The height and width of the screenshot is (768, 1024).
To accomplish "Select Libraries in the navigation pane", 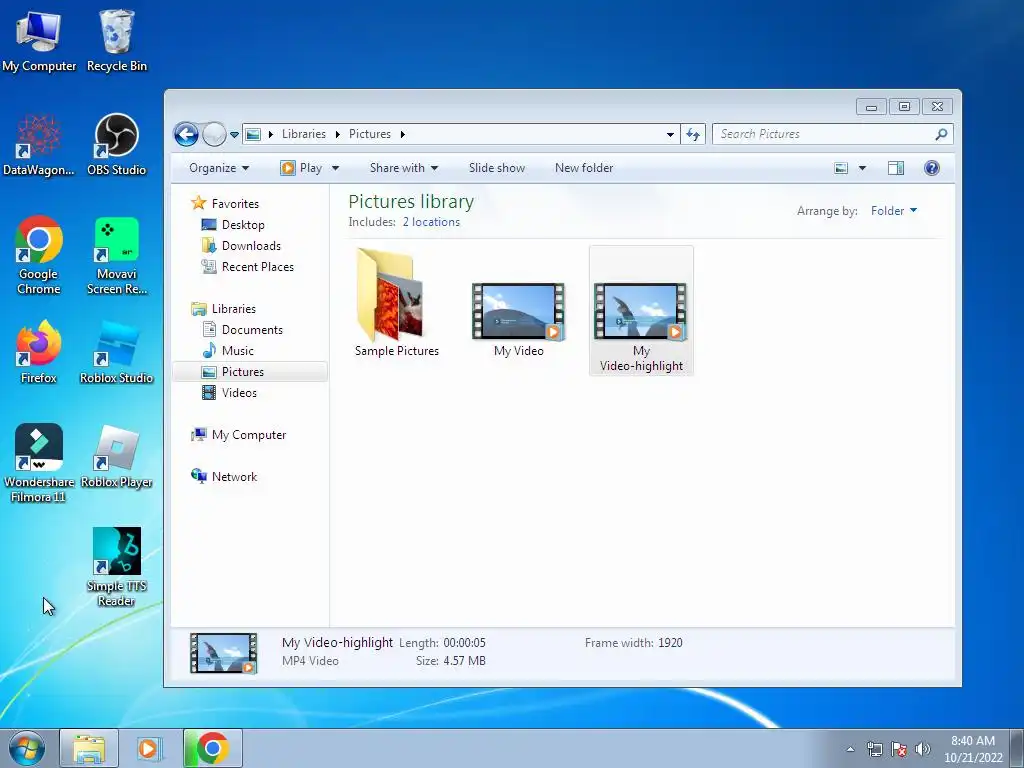I will tap(223, 309).
